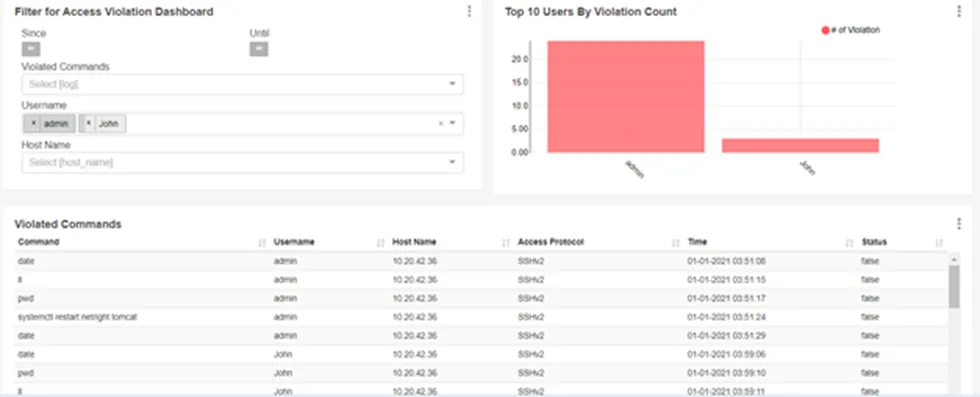Viewport: 980px width, 397px height.
Task: Sort table by Host Name column
Action: click(506, 243)
